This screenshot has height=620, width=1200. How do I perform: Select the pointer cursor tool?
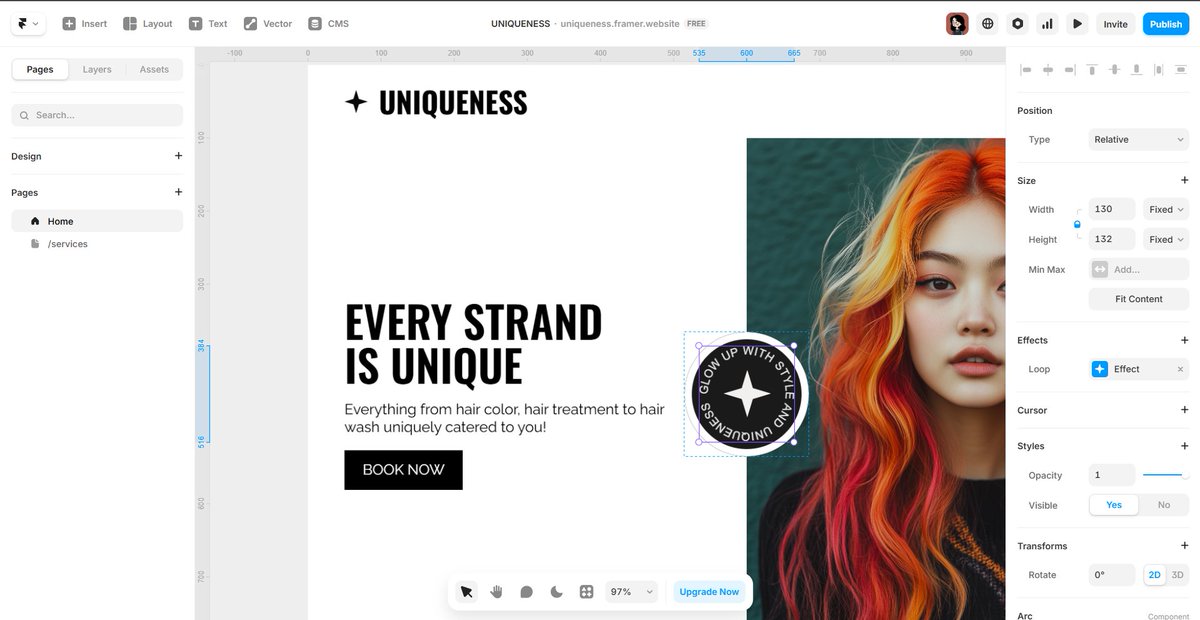pos(466,592)
